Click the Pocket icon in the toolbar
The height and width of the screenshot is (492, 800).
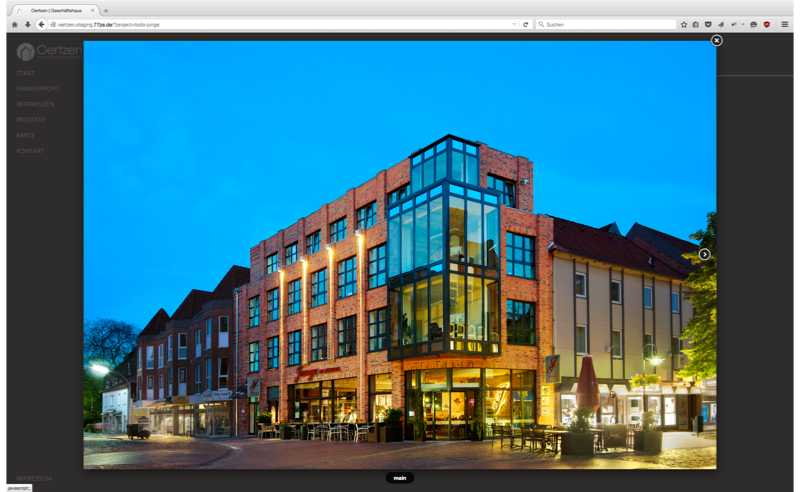[x=708, y=24]
